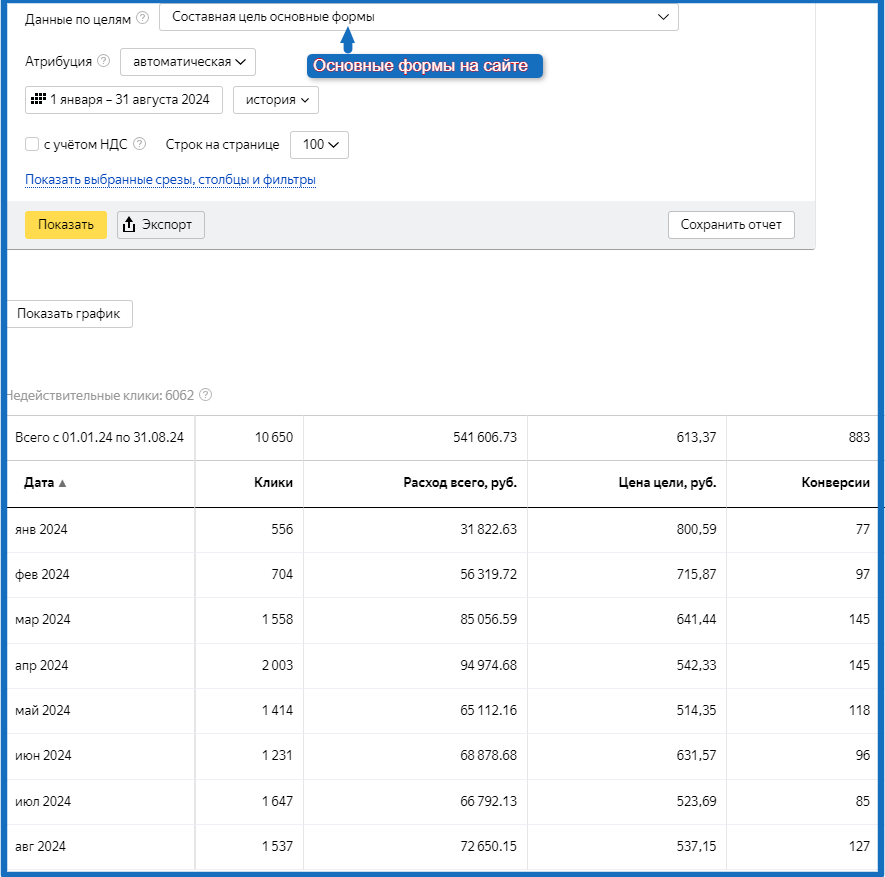Image resolution: width=885 pixels, height=877 pixels.
Task: Click the Сохранить отчет button
Action: 731,225
